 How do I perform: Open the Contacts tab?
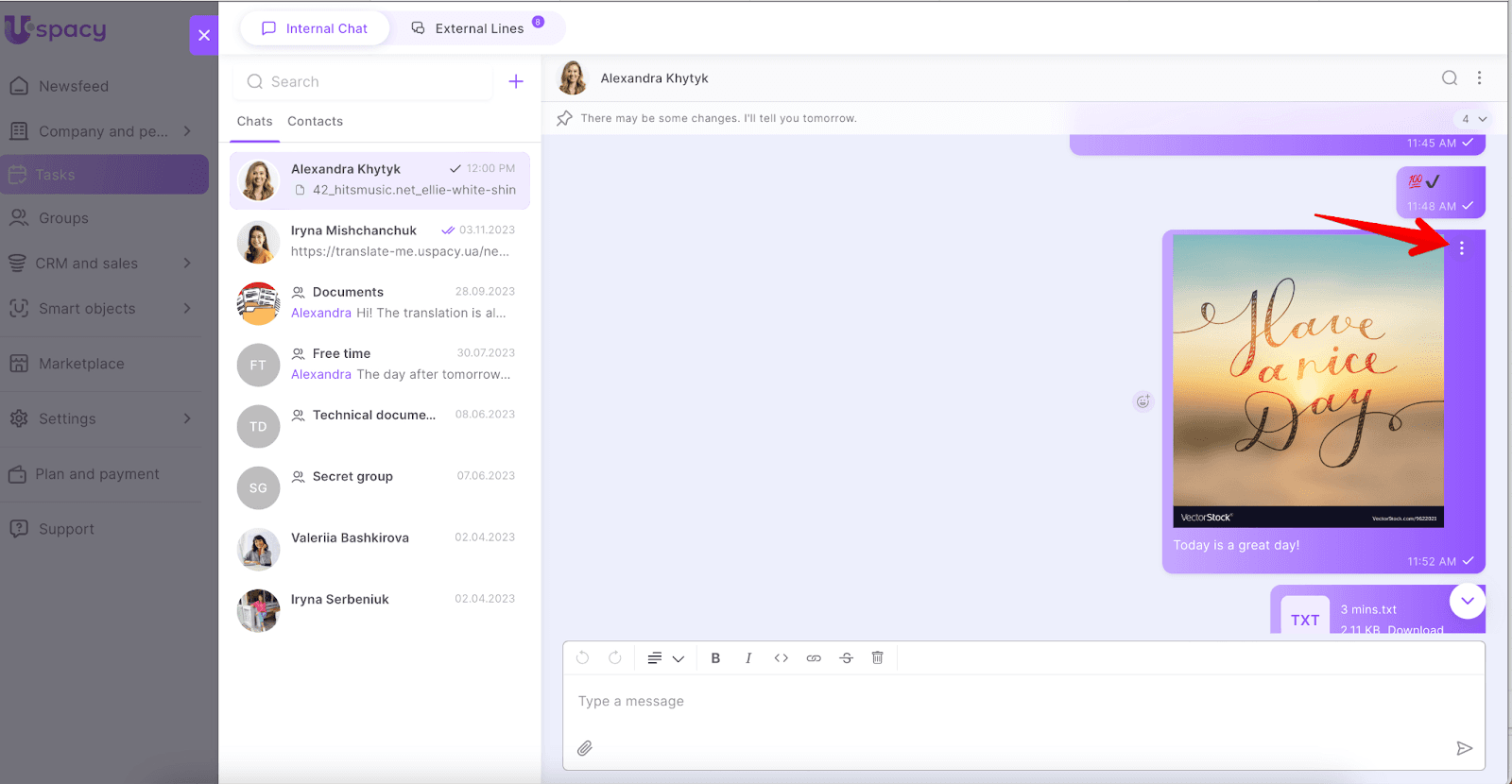315,122
